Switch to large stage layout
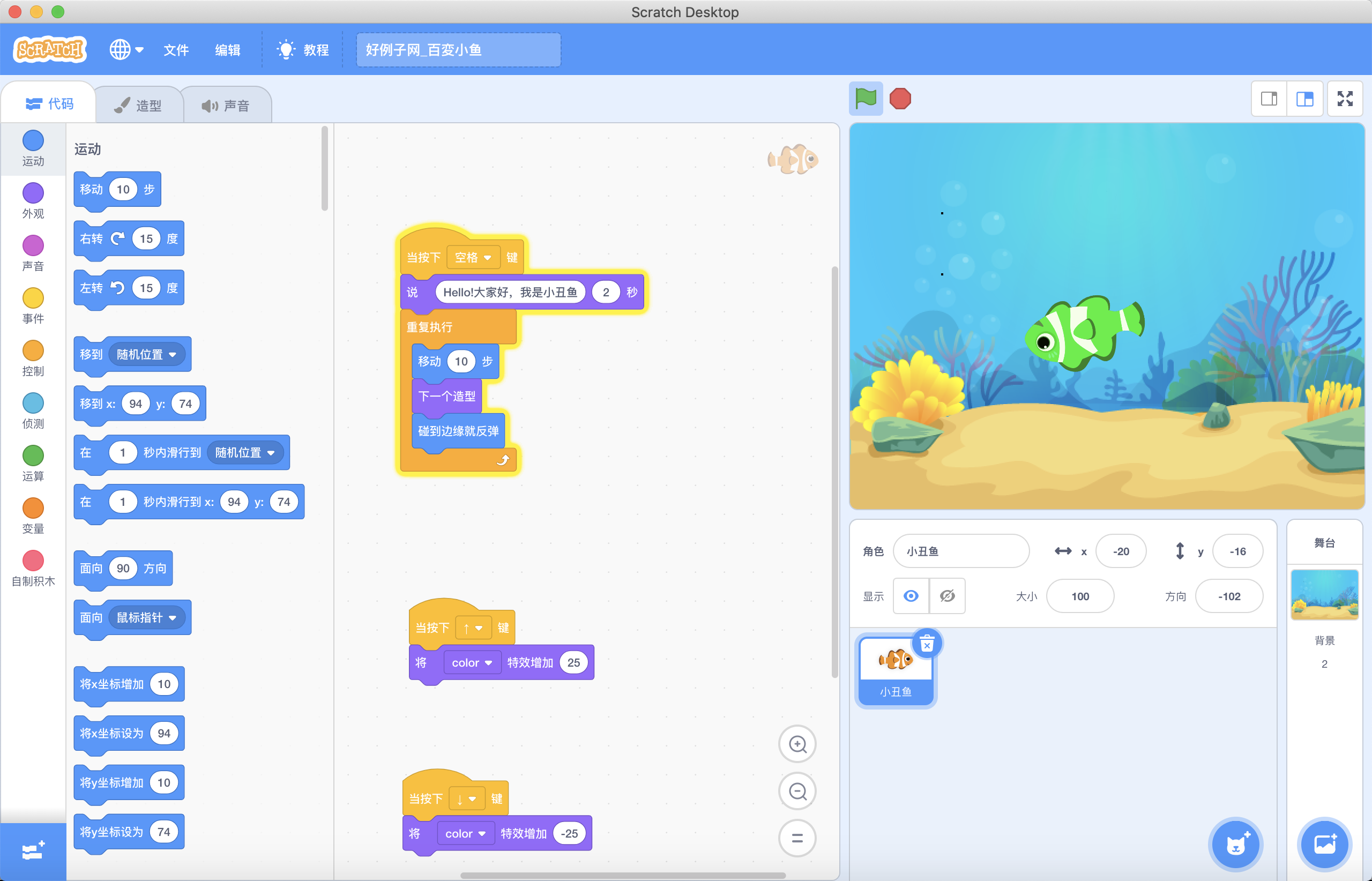This screenshot has width=1372, height=881. [1304, 99]
